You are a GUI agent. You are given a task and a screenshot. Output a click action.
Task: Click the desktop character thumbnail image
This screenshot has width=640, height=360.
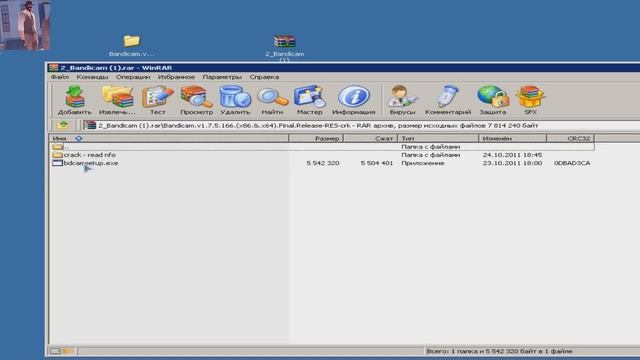pos(25,25)
